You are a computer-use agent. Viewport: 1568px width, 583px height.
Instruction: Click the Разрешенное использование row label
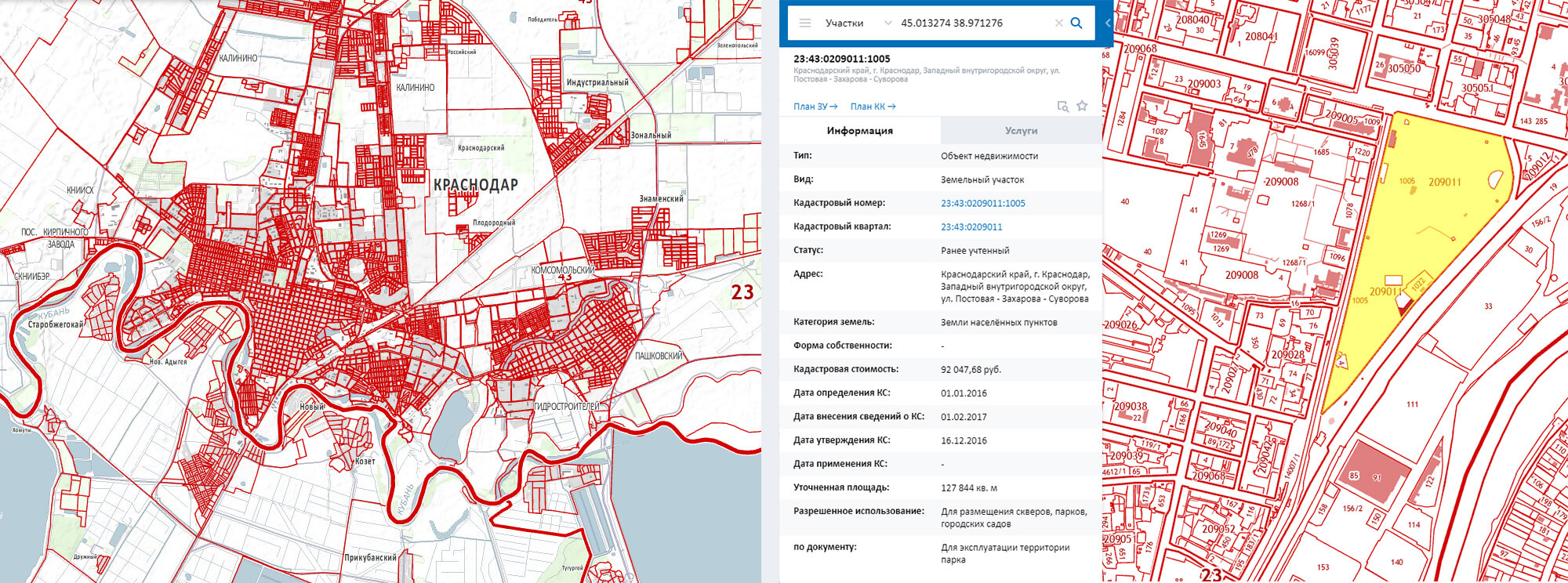(858, 511)
